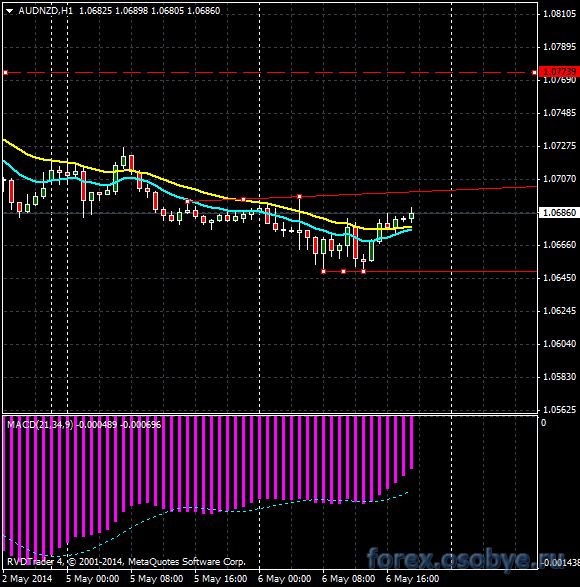Click the most recent green candlestick
Viewport: 580px width, 587px height.
(412, 215)
